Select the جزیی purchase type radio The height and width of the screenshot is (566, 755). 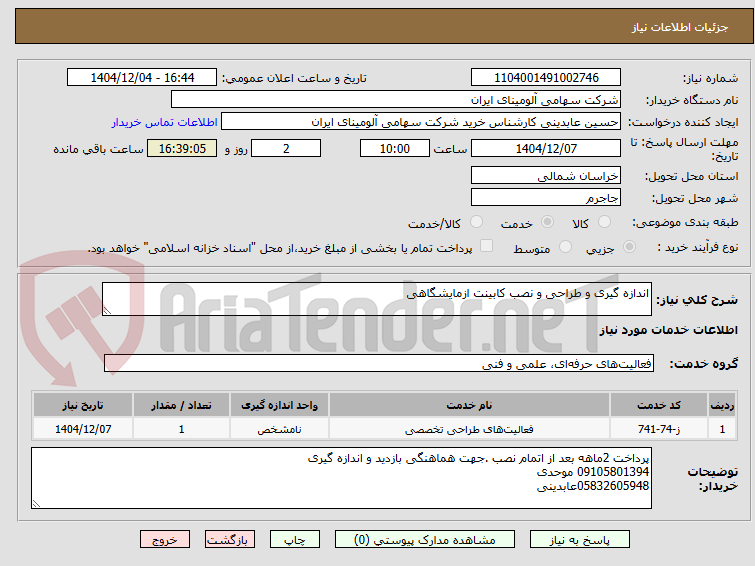click(x=629, y=247)
